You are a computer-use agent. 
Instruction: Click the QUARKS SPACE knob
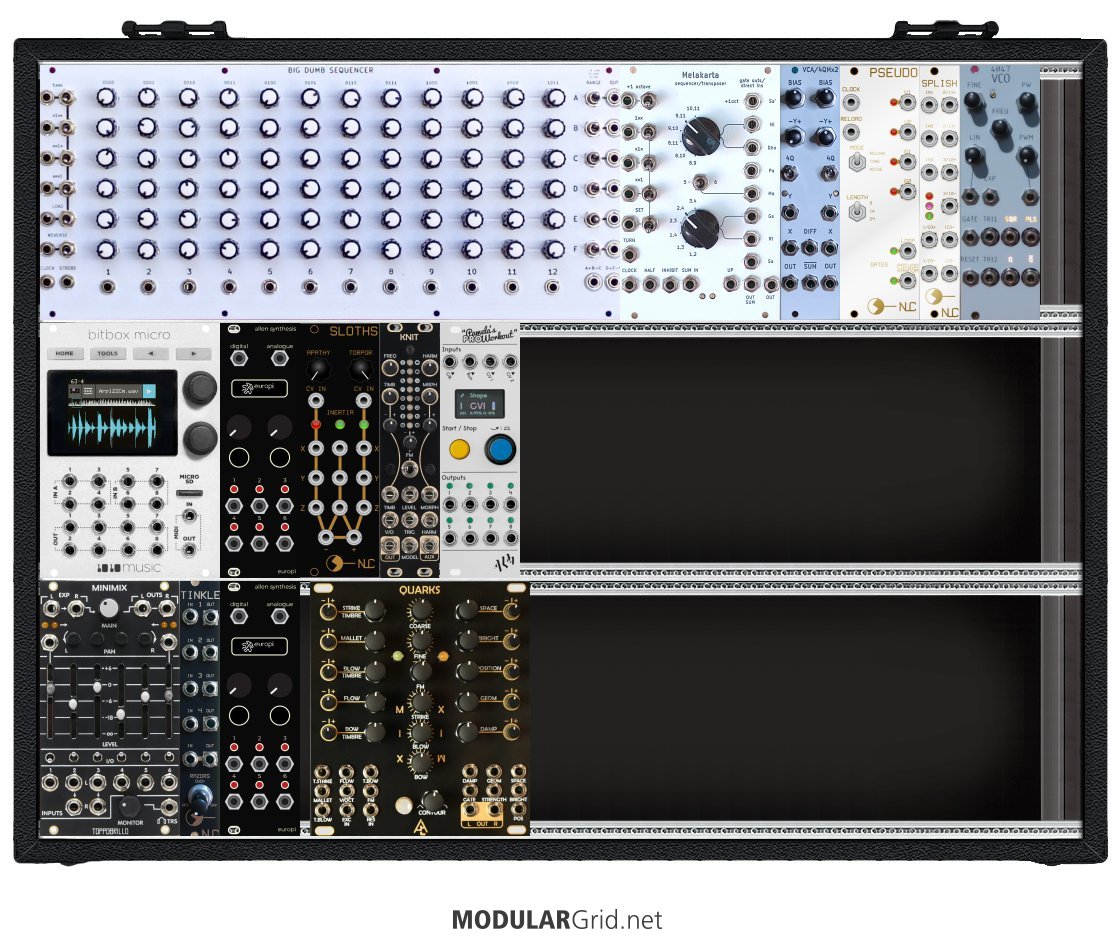(x=466, y=610)
